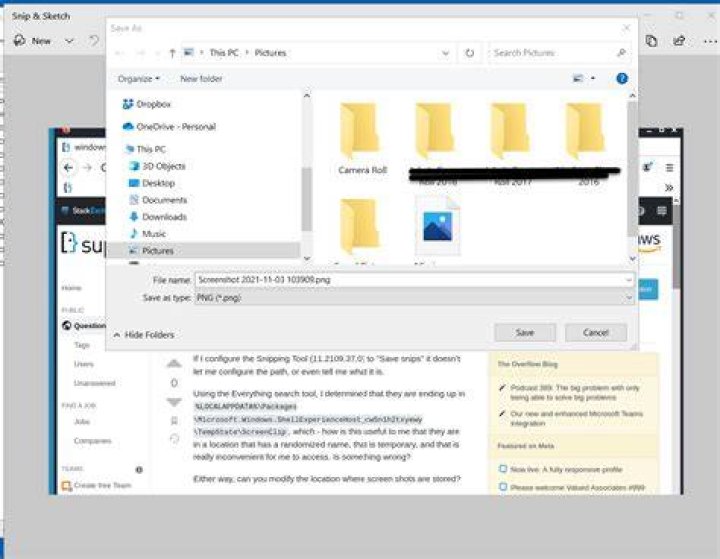Create a New folder
This screenshot has width=720, height=559.
(x=201, y=79)
